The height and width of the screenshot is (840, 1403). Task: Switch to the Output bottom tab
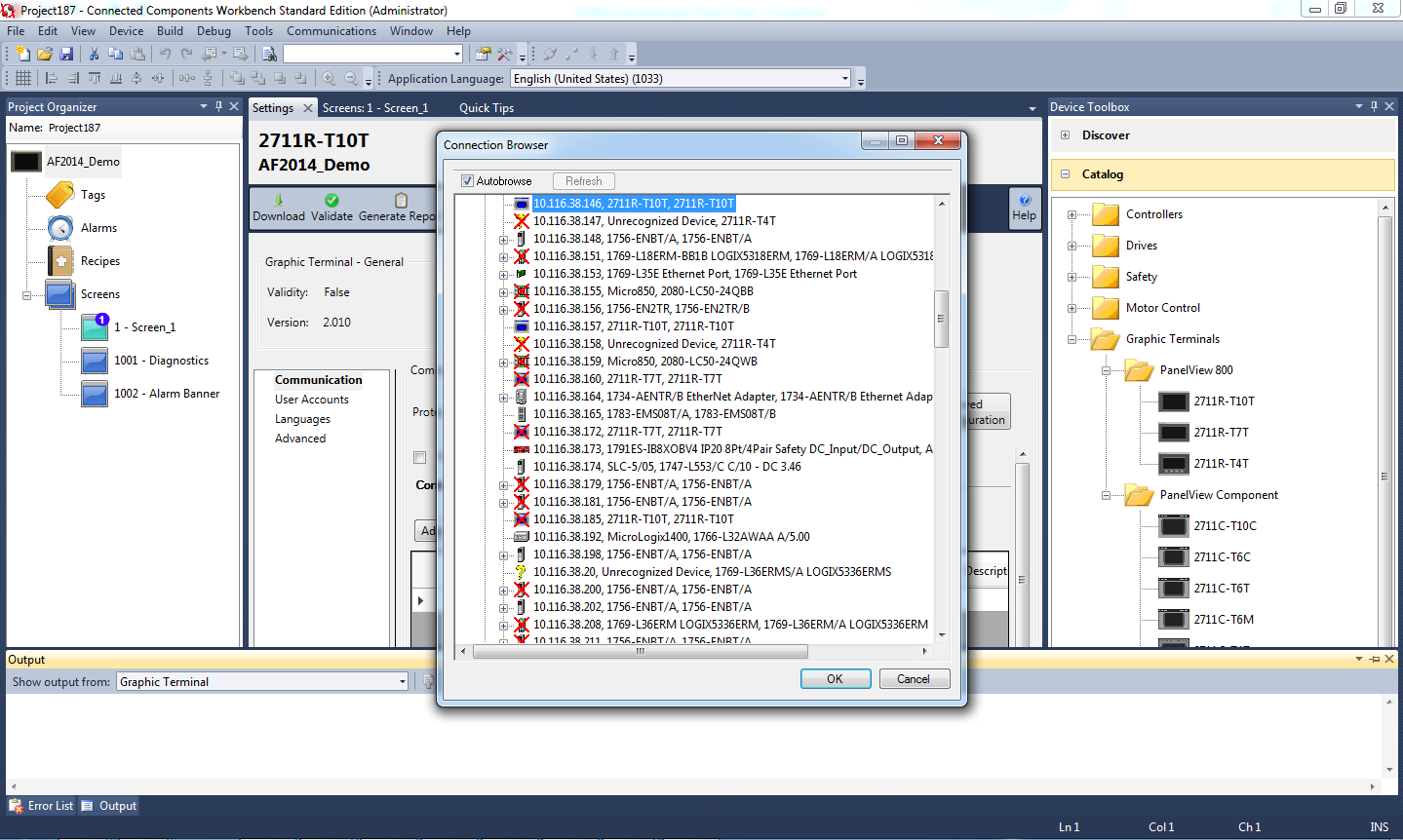pyautogui.click(x=109, y=806)
